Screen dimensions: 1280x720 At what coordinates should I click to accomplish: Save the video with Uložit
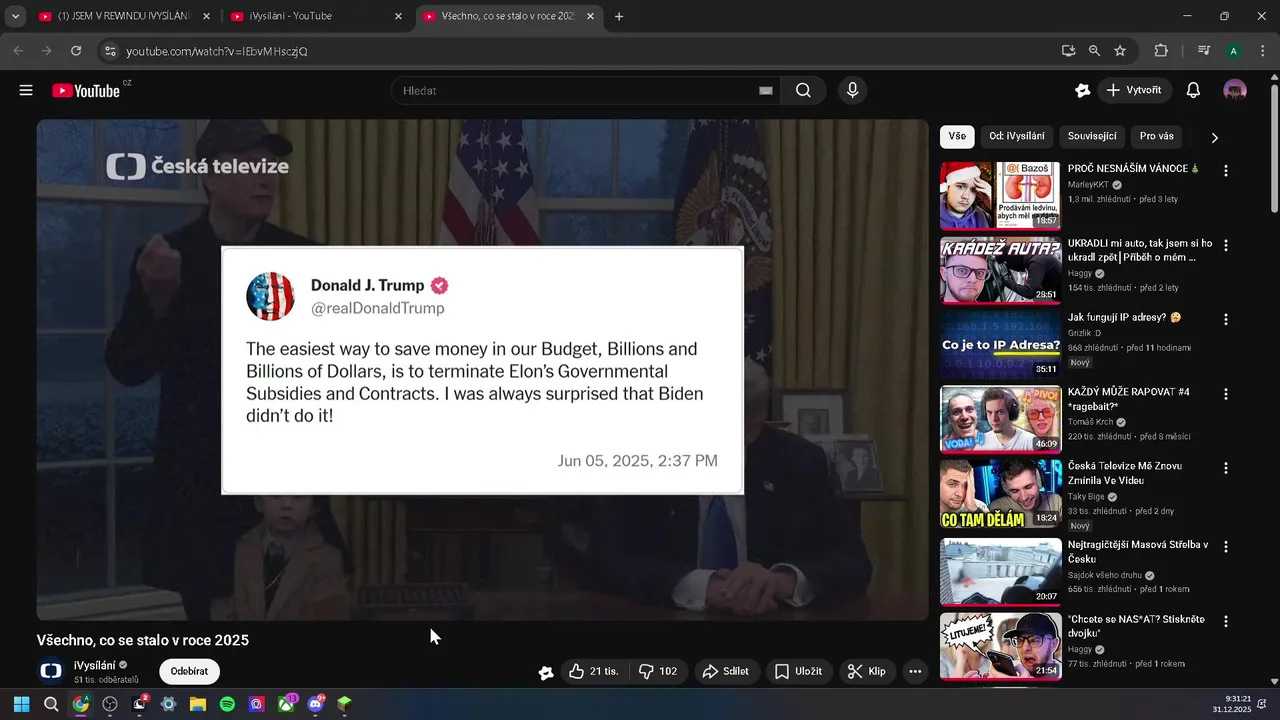pos(798,671)
